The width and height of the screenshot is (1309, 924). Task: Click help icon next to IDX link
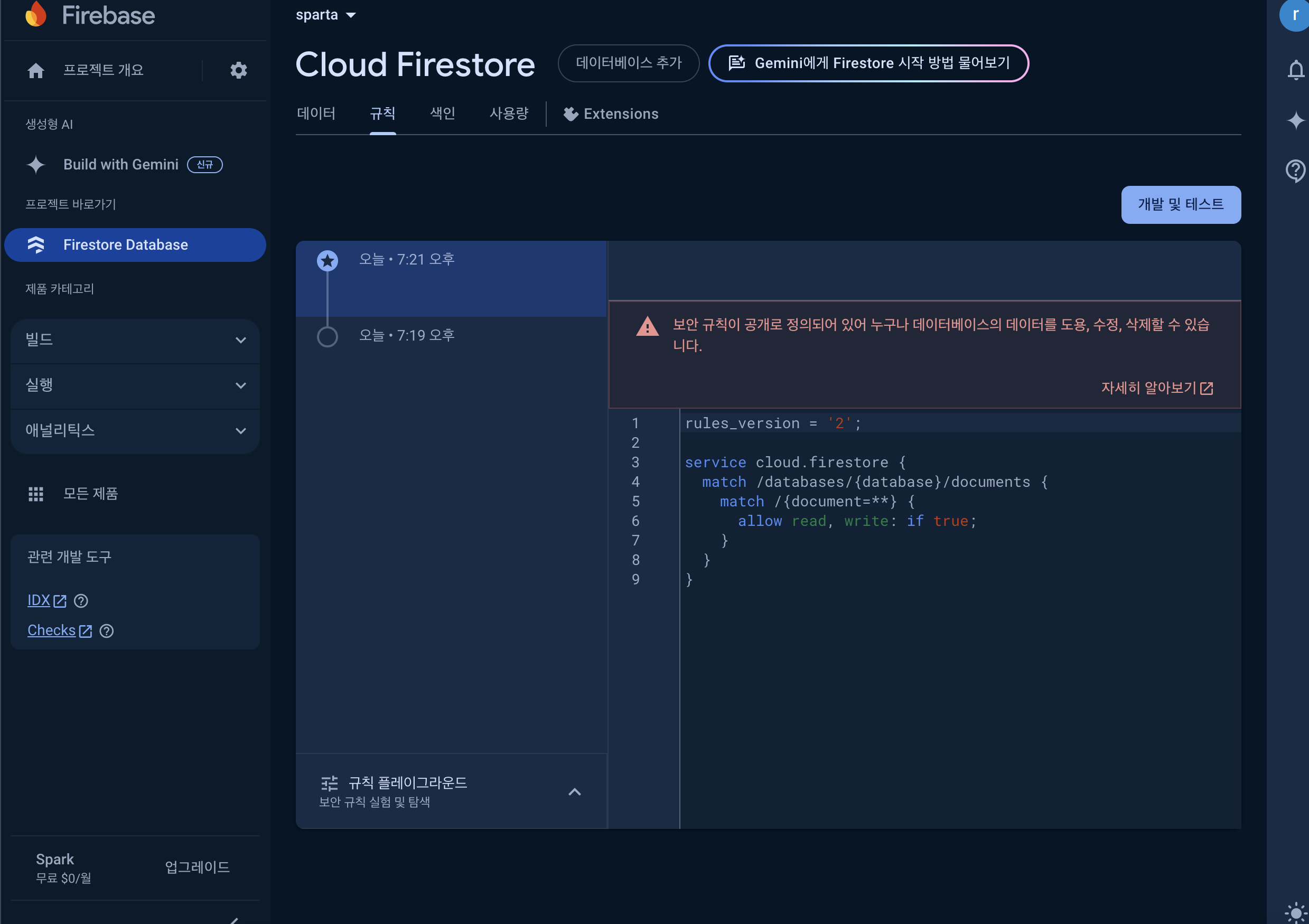(81, 601)
